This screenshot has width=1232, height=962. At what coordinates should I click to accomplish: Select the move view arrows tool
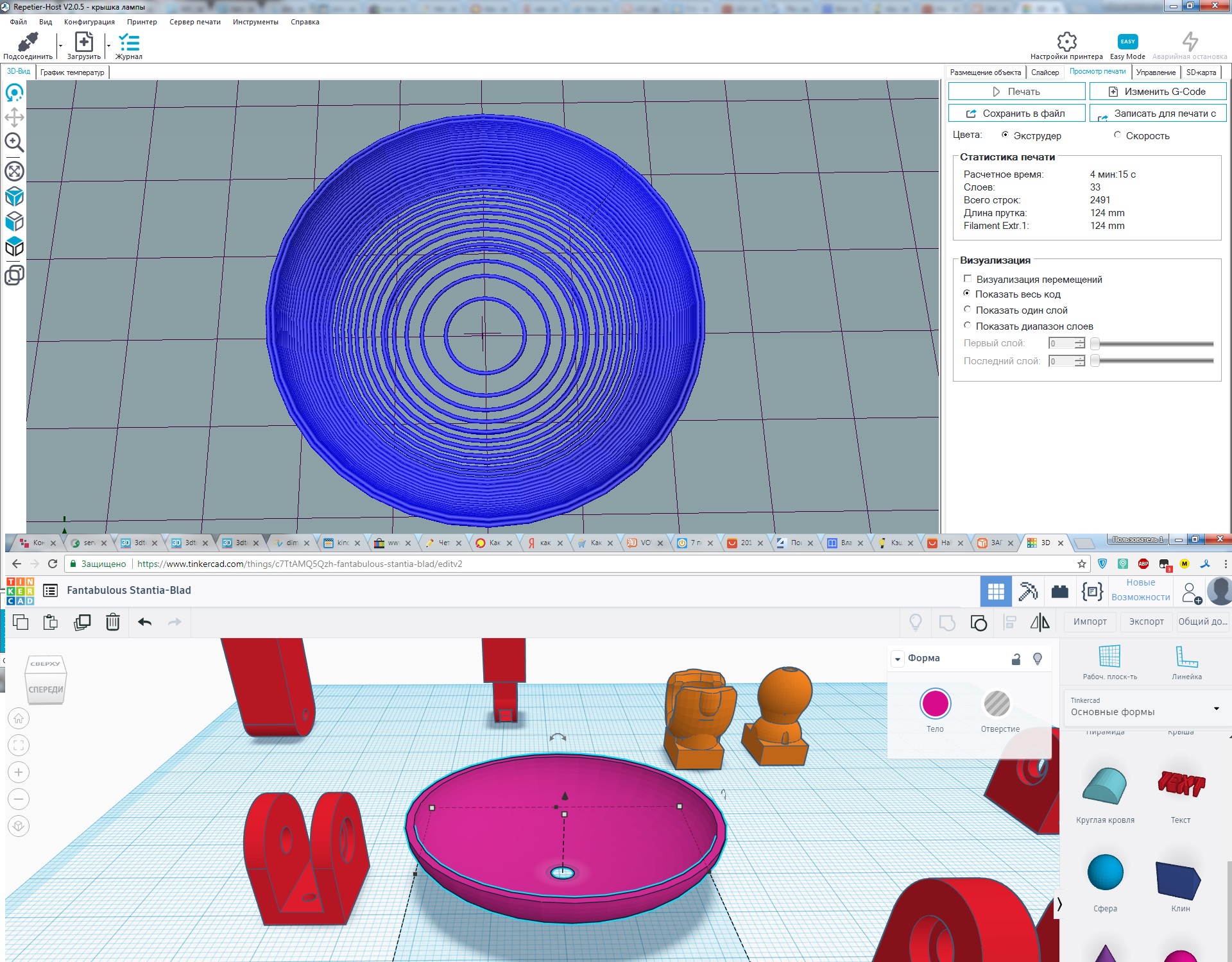point(14,117)
